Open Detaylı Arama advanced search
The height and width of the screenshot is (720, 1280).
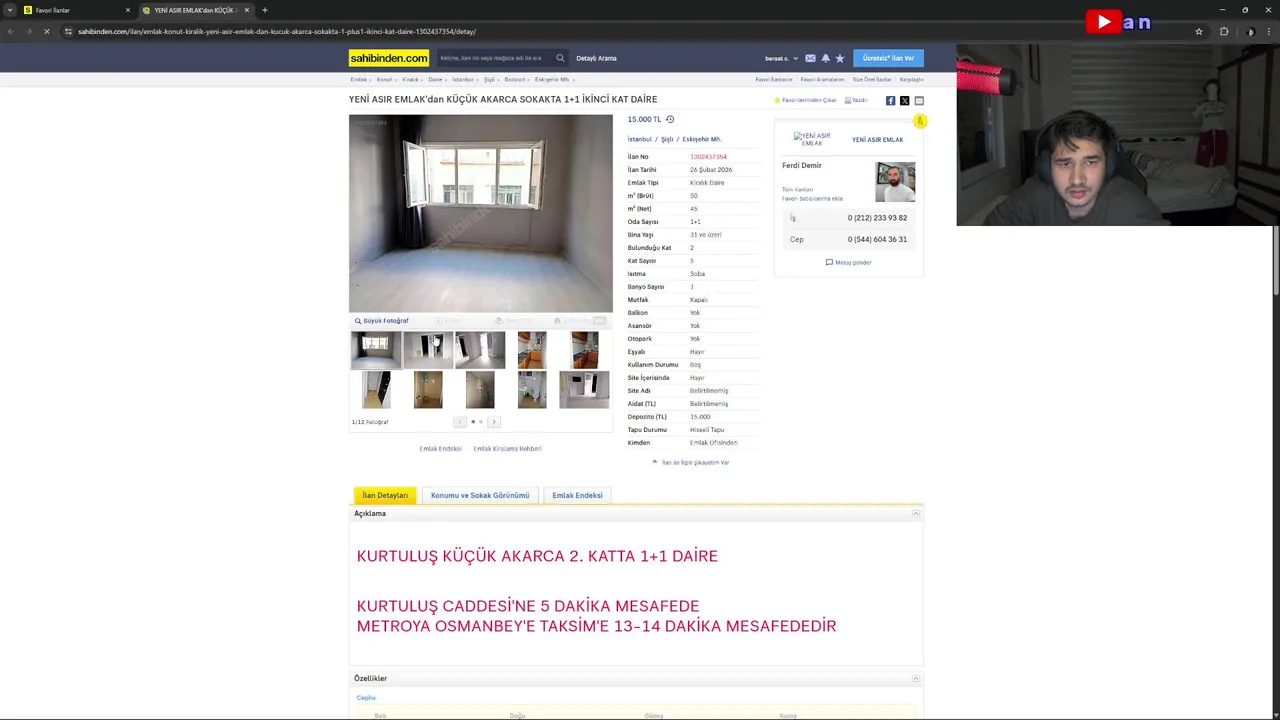pos(596,58)
